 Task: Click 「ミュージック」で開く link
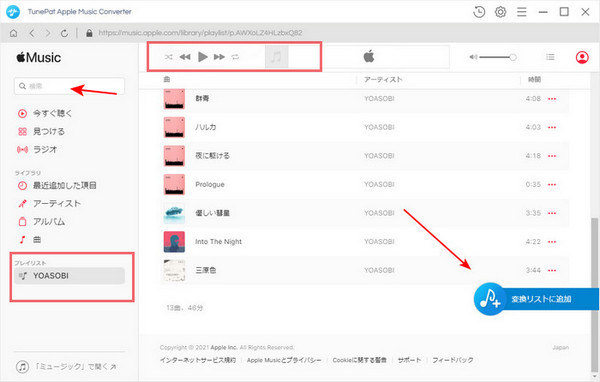pos(66,367)
